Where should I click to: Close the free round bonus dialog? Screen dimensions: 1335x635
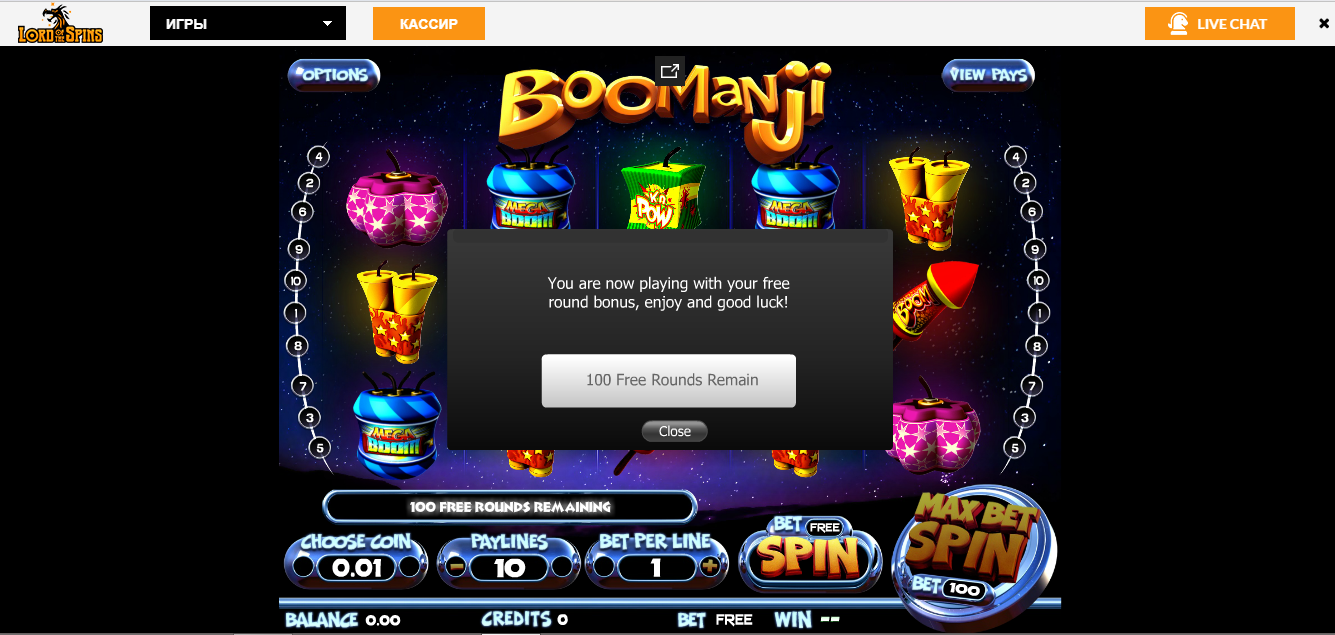tap(675, 431)
